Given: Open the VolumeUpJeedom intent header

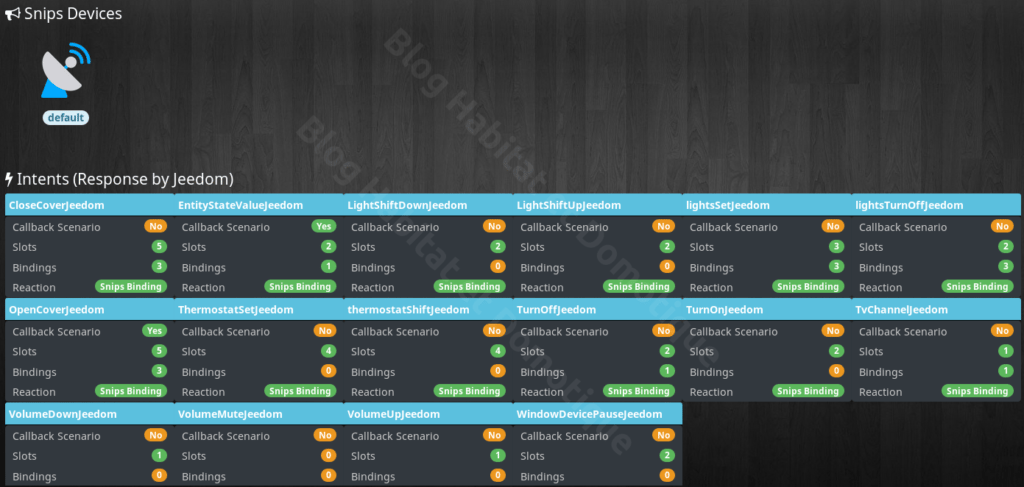Looking at the screenshot, I should (x=428, y=414).
